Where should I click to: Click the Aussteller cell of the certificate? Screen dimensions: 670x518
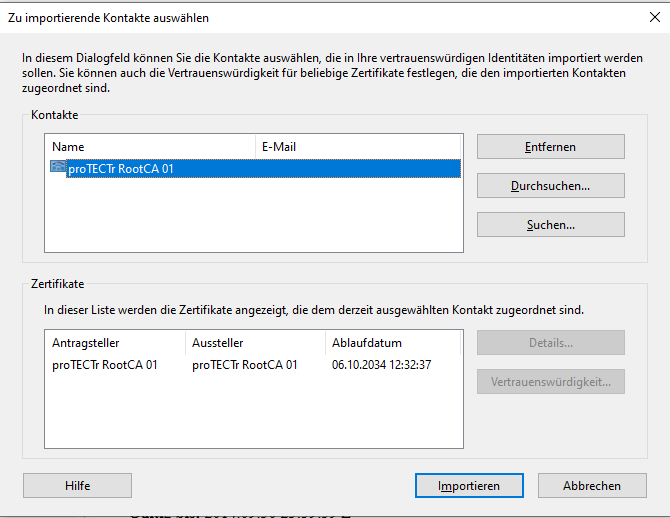click(x=245, y=365)
